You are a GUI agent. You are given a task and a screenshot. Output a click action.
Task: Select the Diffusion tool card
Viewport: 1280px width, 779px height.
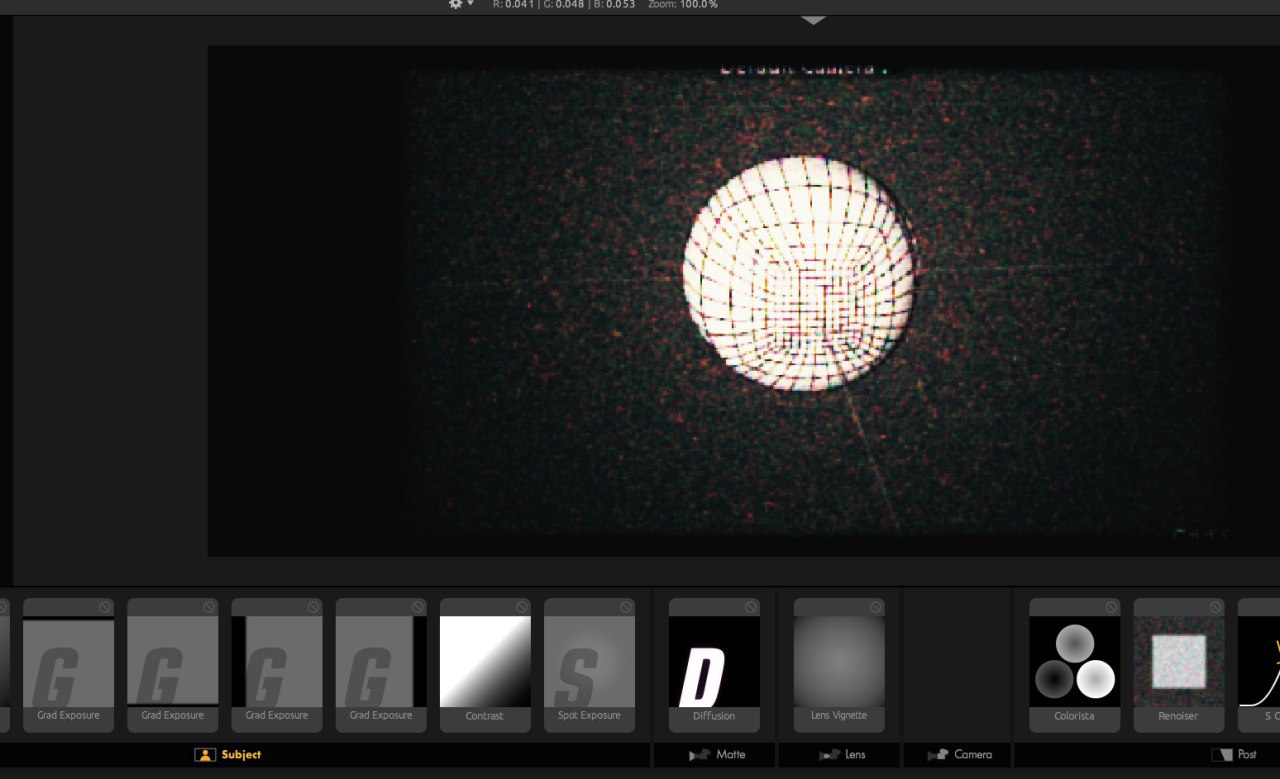[x=714, y=665]
